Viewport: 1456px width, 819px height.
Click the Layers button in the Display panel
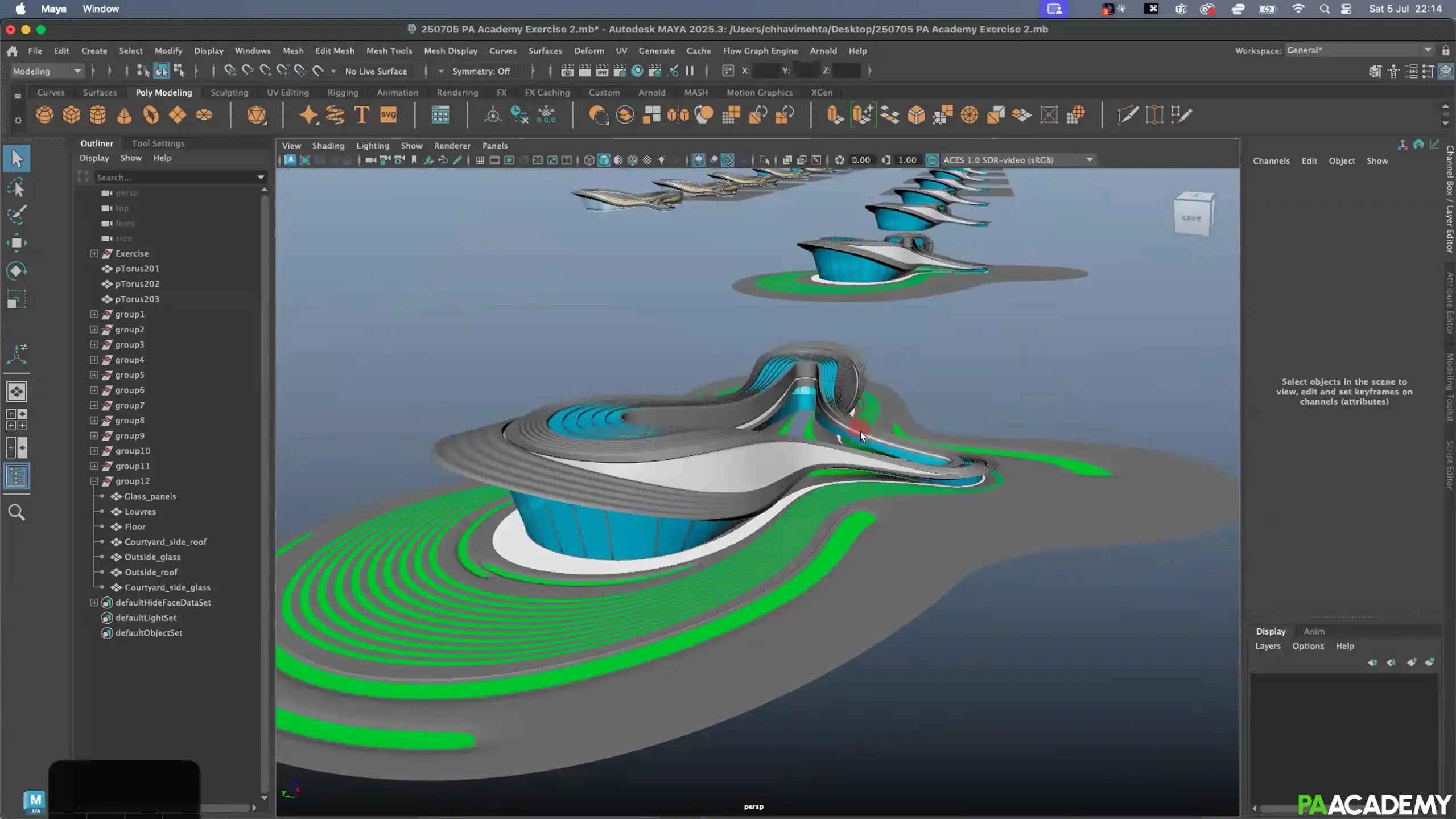(x=1267, y=646)
